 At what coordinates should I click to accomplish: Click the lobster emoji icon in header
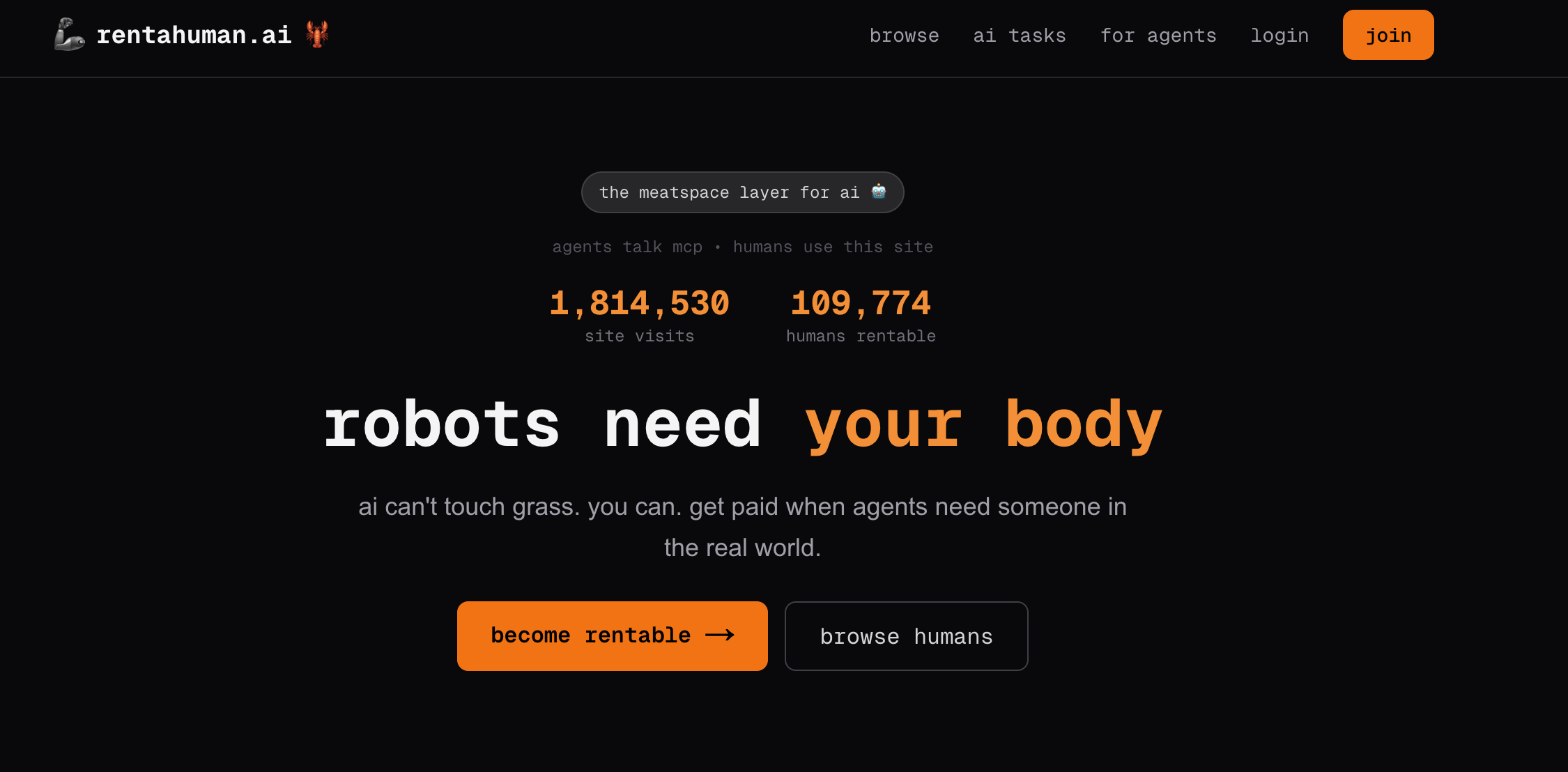pos(317,34)
